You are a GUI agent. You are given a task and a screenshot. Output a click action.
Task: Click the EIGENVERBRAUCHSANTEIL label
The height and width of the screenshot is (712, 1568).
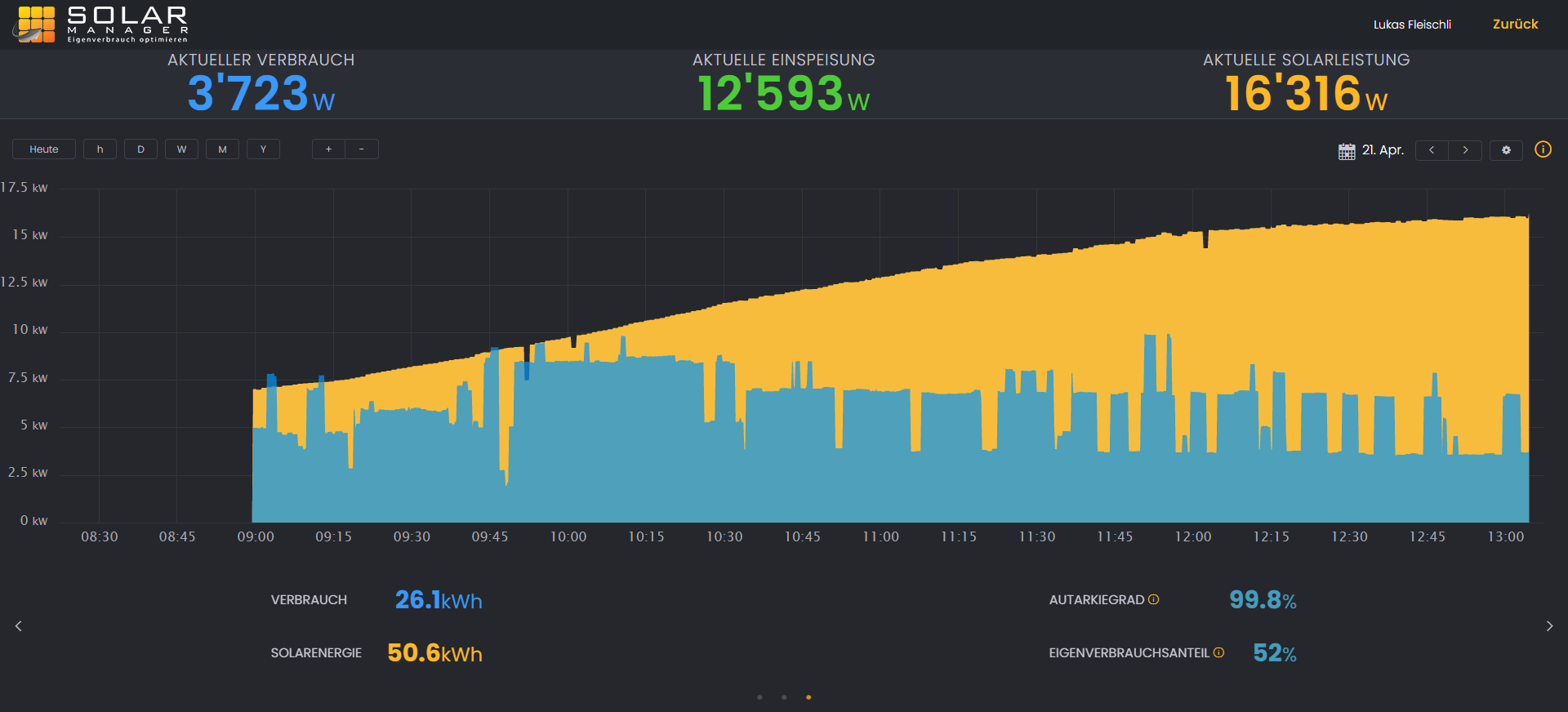pyautogui.click(x=1129, y=653)
